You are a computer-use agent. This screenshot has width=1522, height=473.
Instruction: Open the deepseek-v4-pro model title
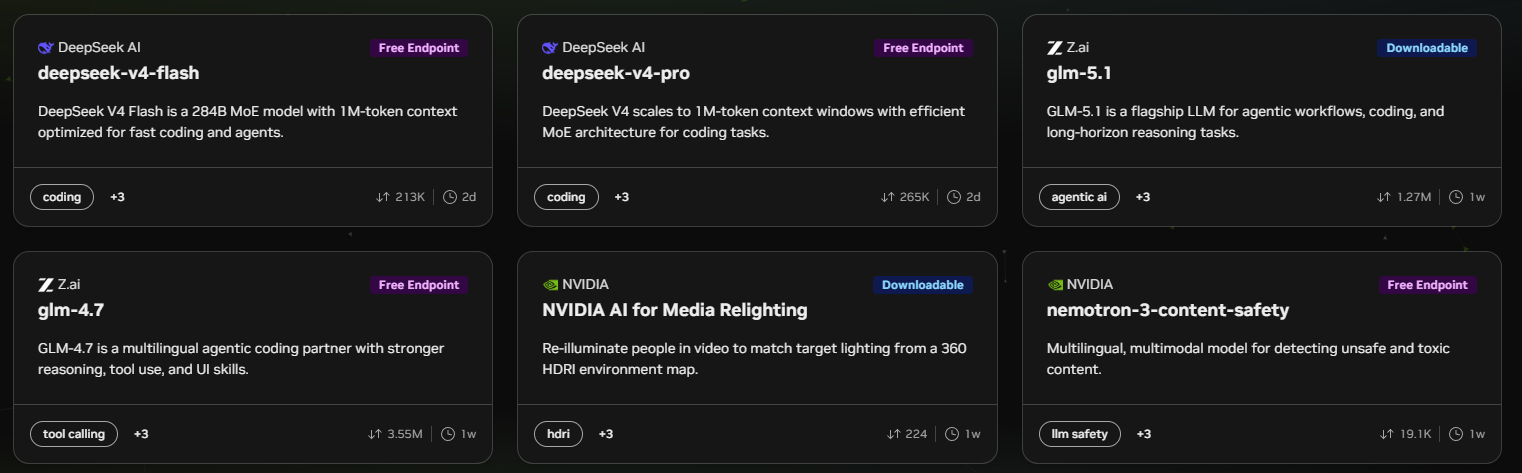tap(616, 73)
